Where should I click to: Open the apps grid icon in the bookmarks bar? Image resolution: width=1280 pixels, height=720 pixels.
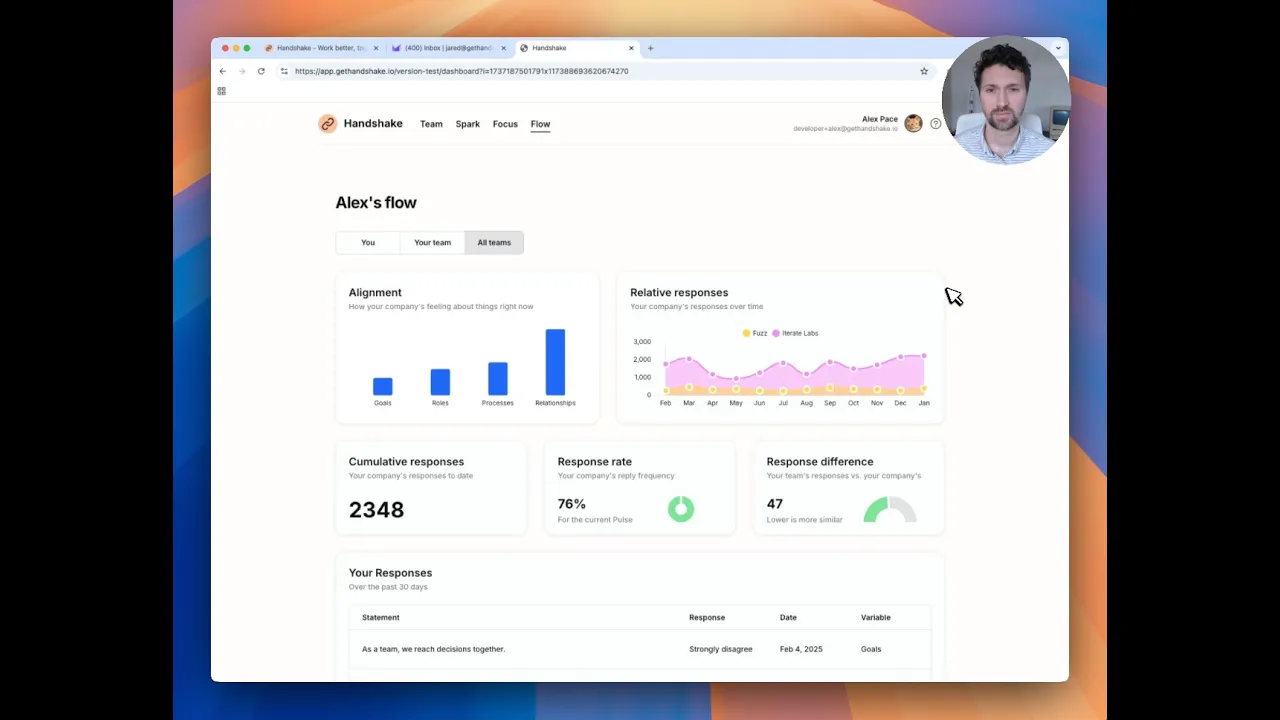pos(221,91)
